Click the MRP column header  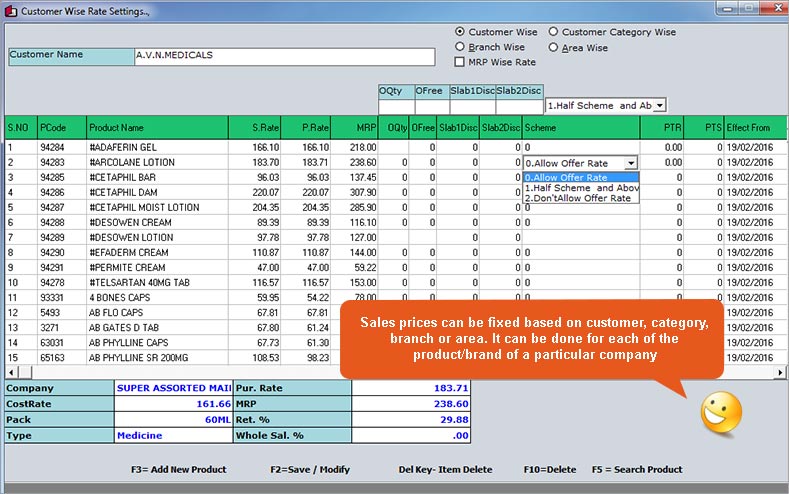354,127
